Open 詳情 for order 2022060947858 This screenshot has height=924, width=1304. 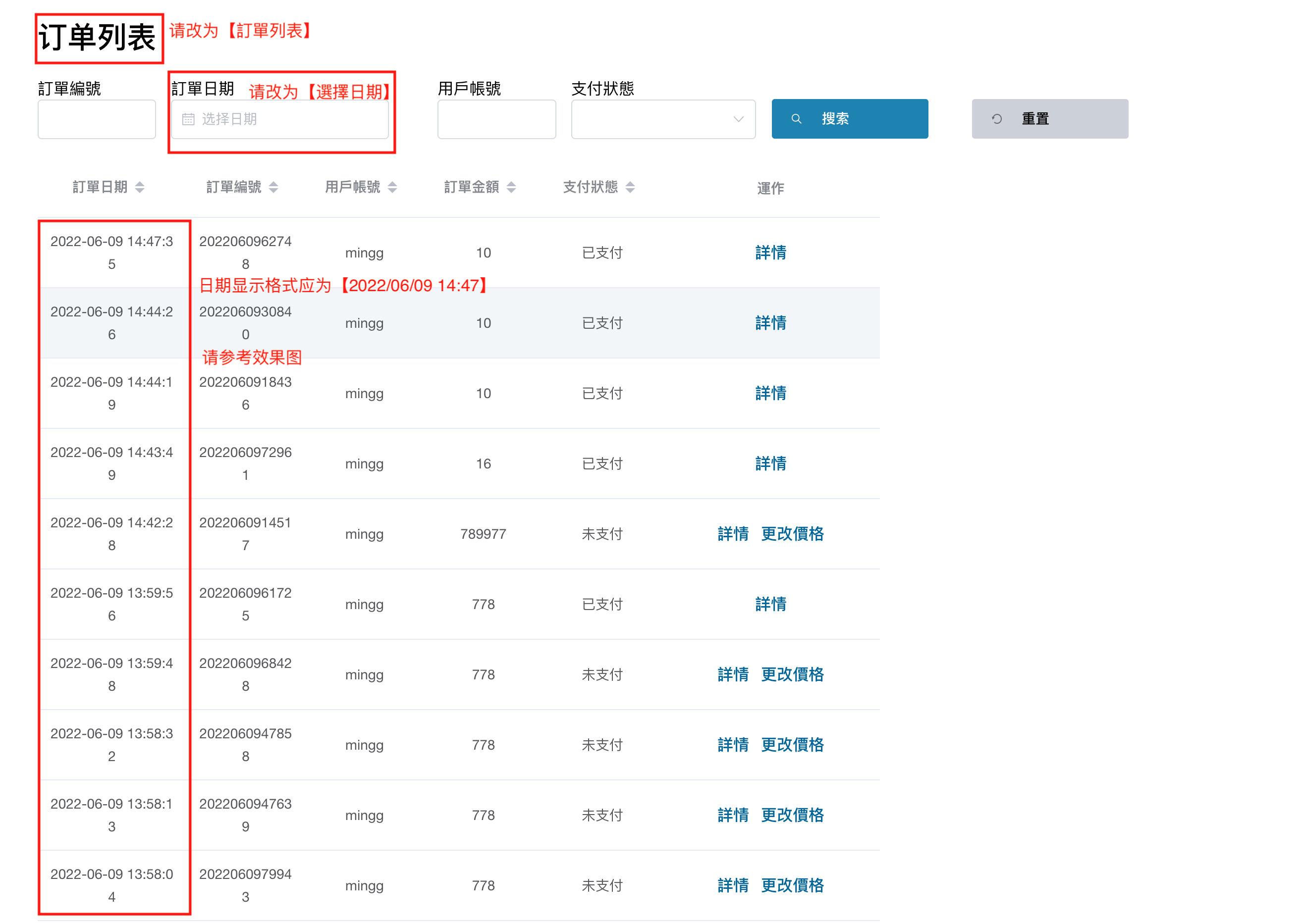coord(733,744)
